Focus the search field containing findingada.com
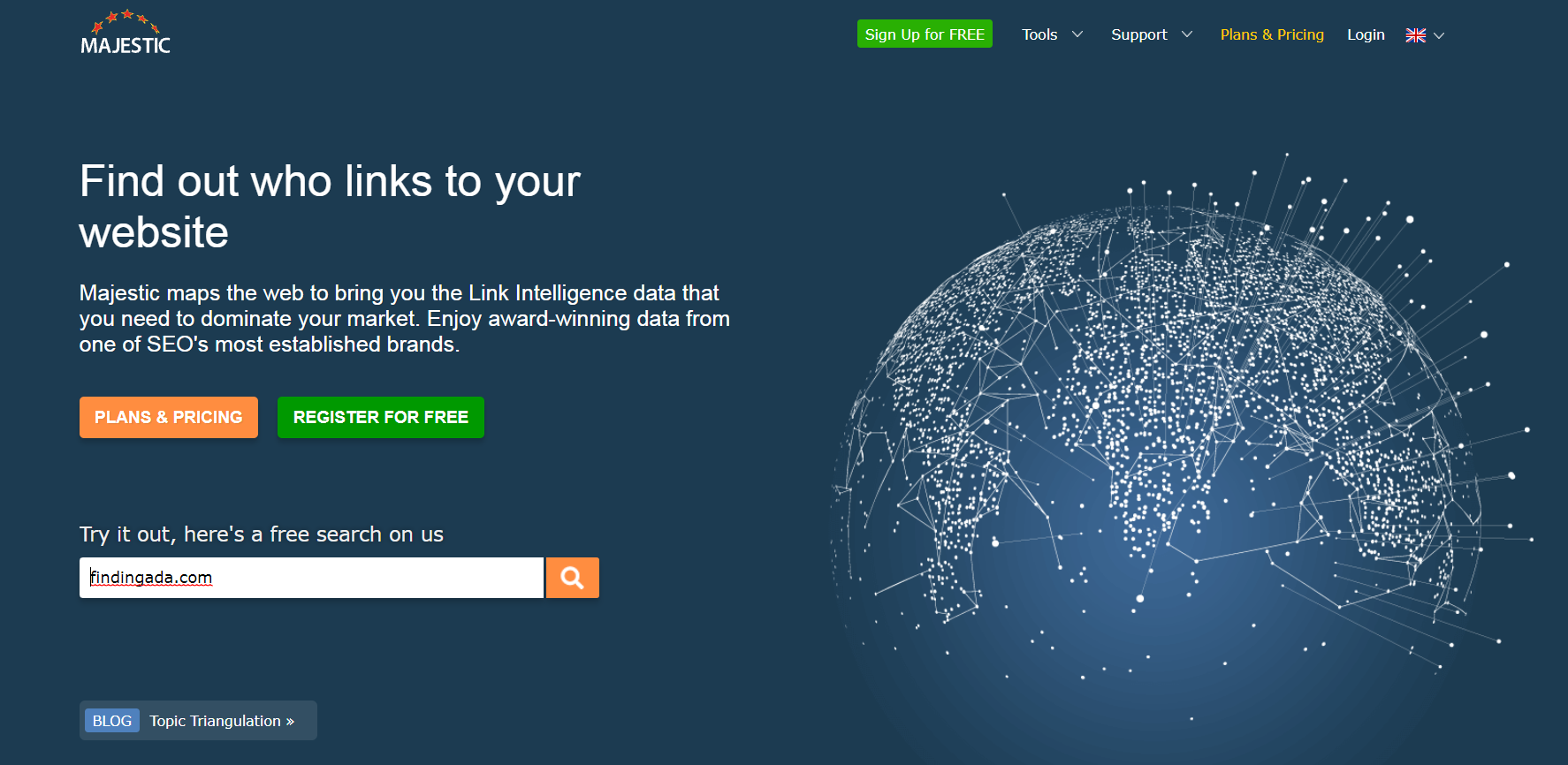The height and width of the screenshot is (765, 1568). click(x=311, y=578)
